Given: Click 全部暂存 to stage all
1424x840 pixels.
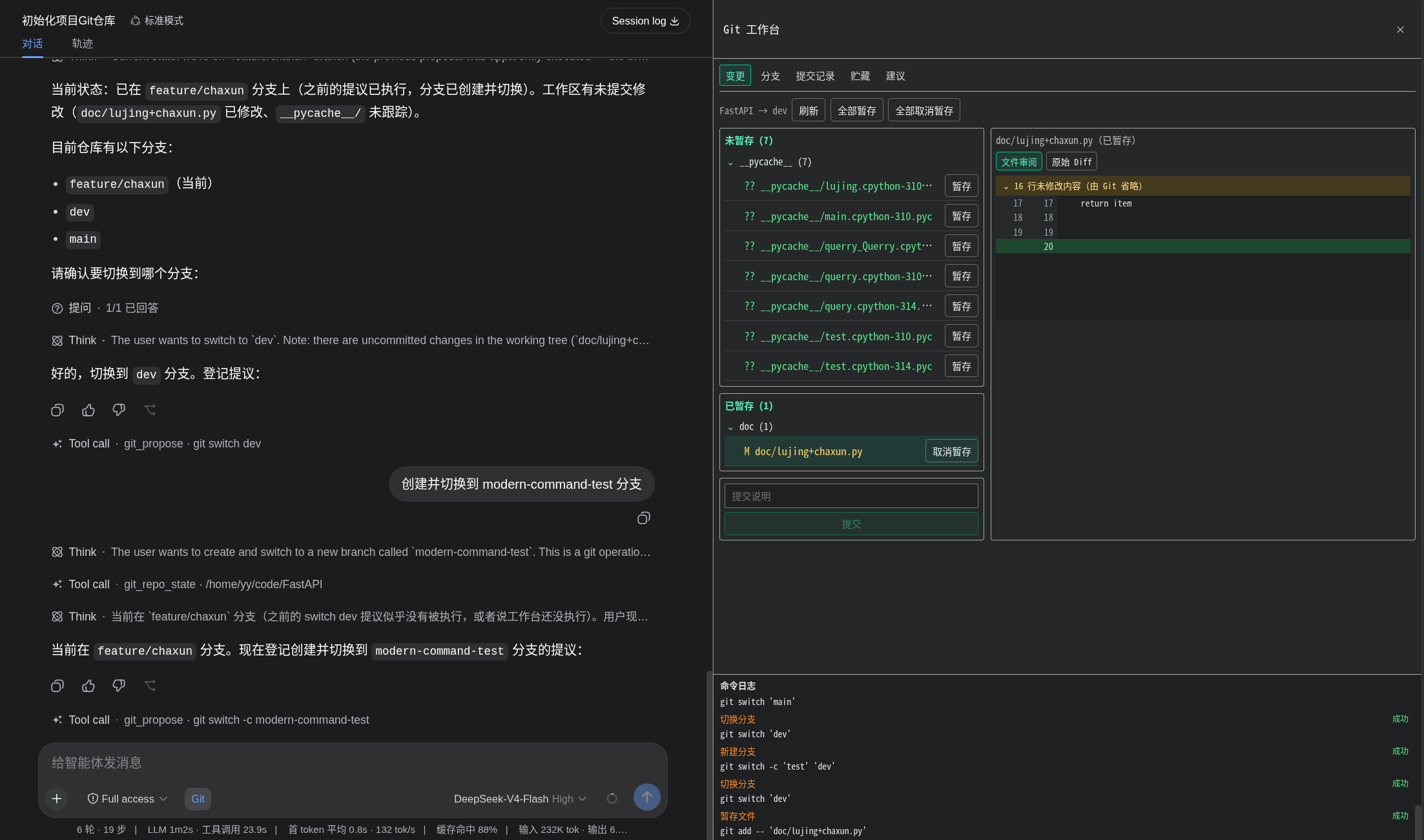Looking at the screenshot, I should click(x=856, y=110).
